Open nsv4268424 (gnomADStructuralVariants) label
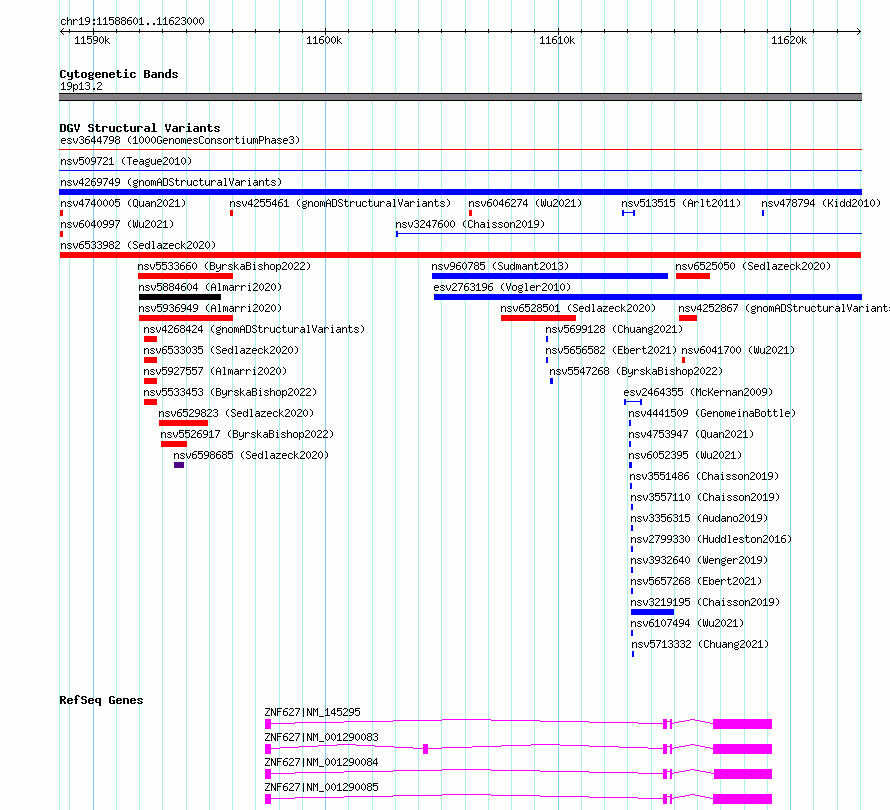The image size is (890, 810). (x=254, y=329)
